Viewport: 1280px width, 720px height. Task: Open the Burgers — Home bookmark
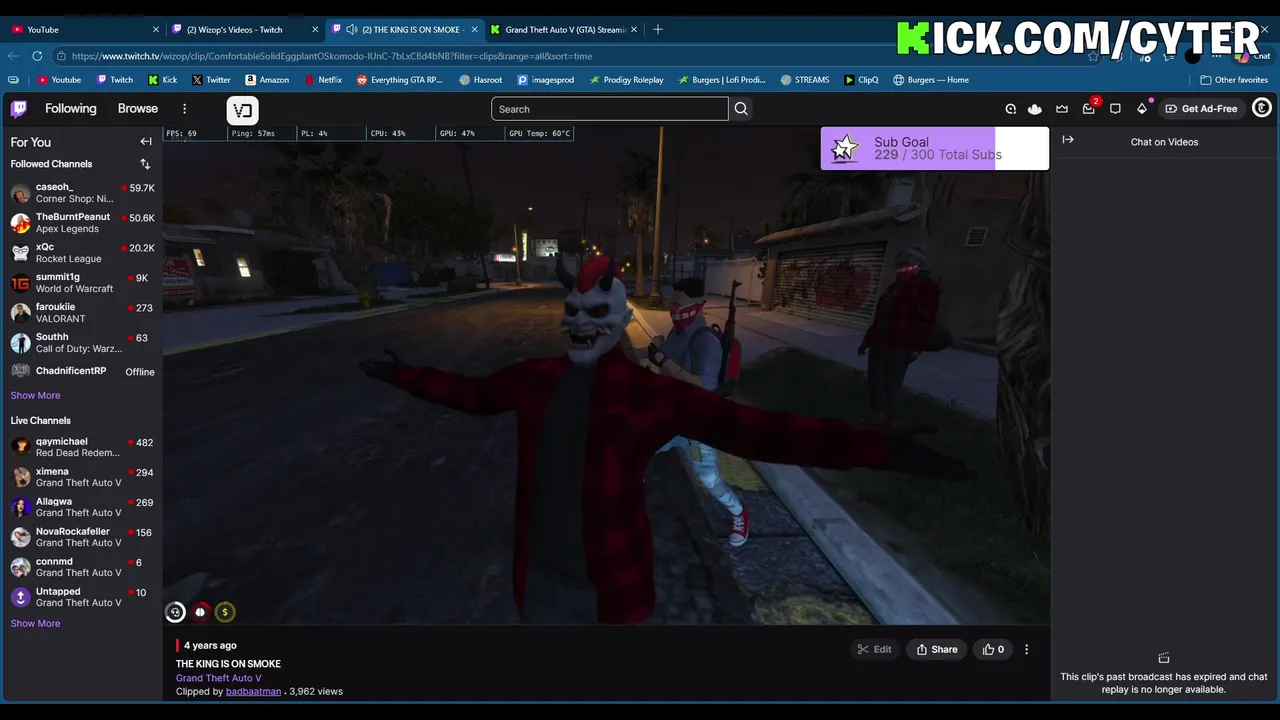pos(930,80)
